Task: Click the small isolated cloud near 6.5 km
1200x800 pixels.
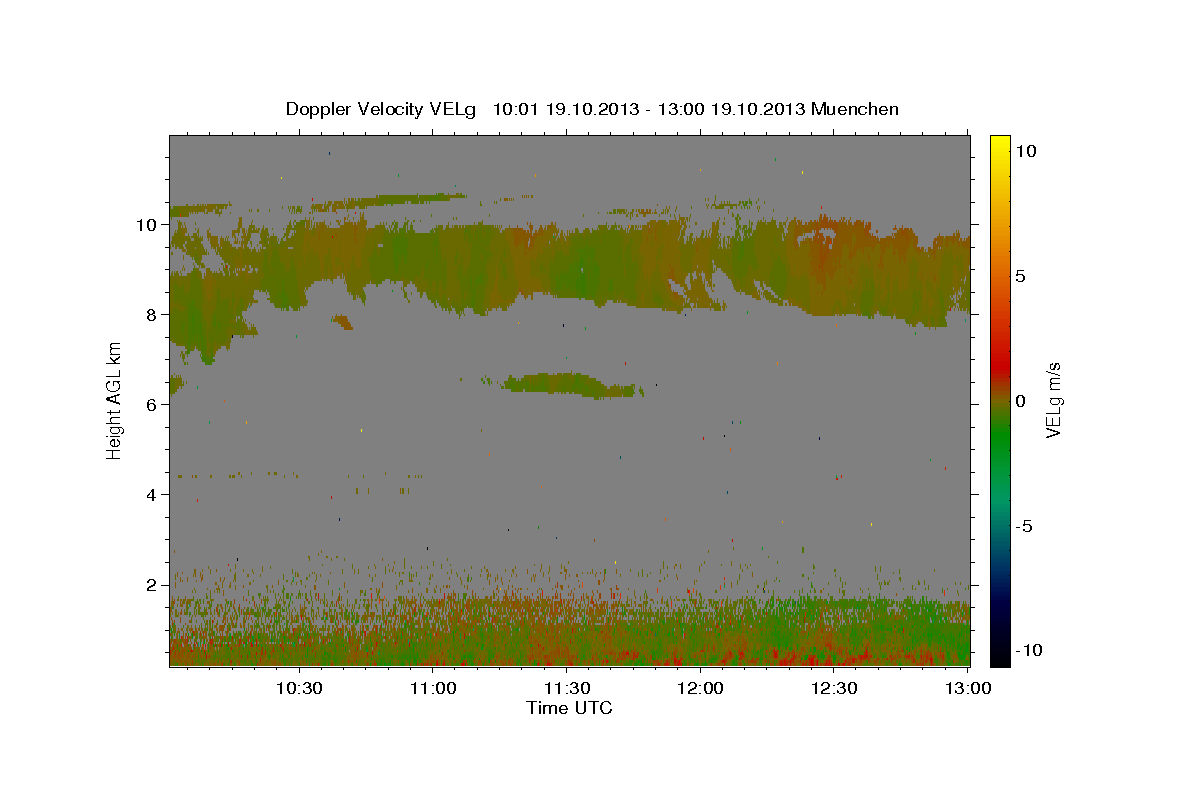Action: click(x=570, y=384)
